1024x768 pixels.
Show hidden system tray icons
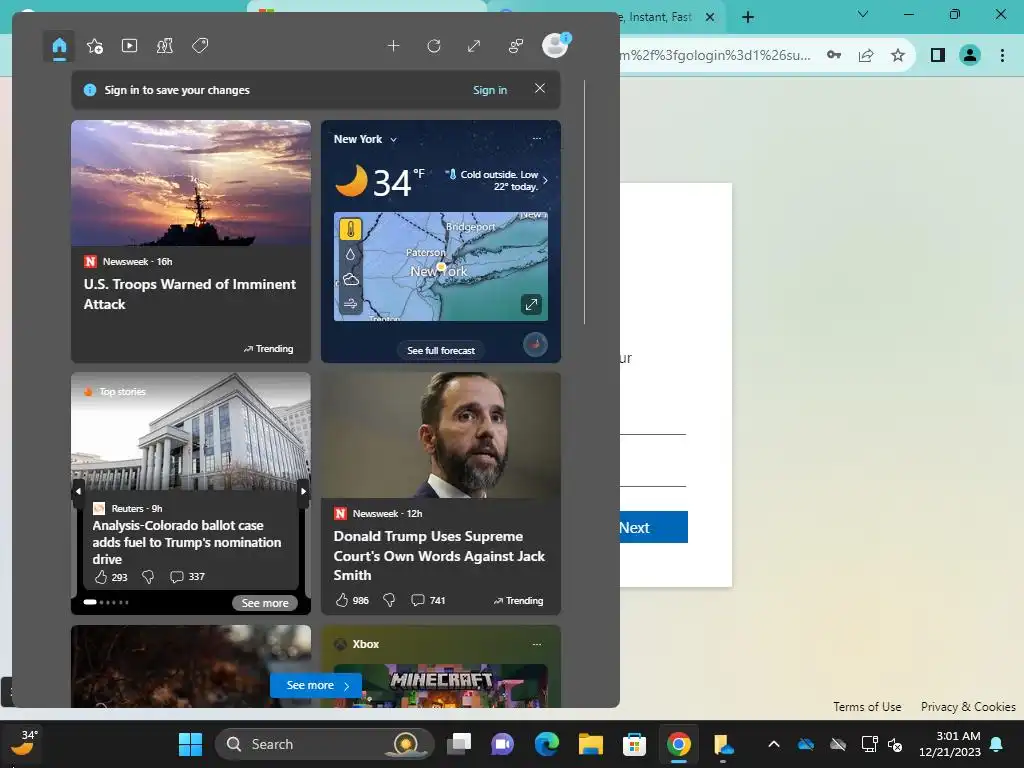point(774,744)
